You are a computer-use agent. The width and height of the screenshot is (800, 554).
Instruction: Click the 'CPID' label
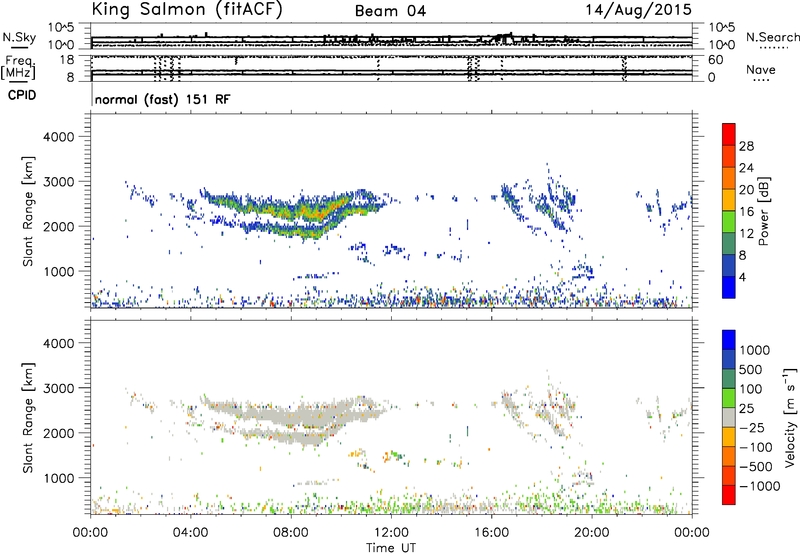22,95
